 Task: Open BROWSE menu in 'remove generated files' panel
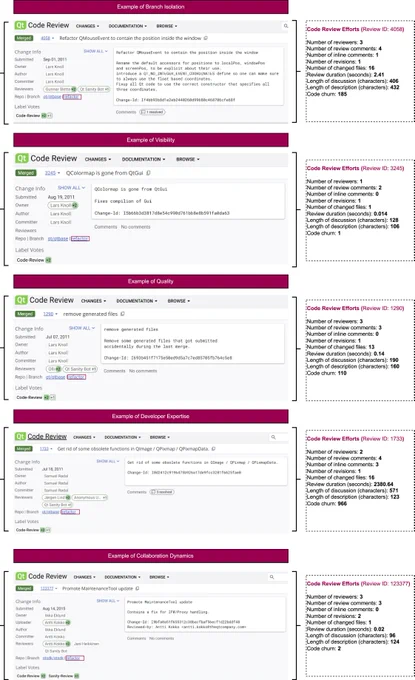click(179, 301)
